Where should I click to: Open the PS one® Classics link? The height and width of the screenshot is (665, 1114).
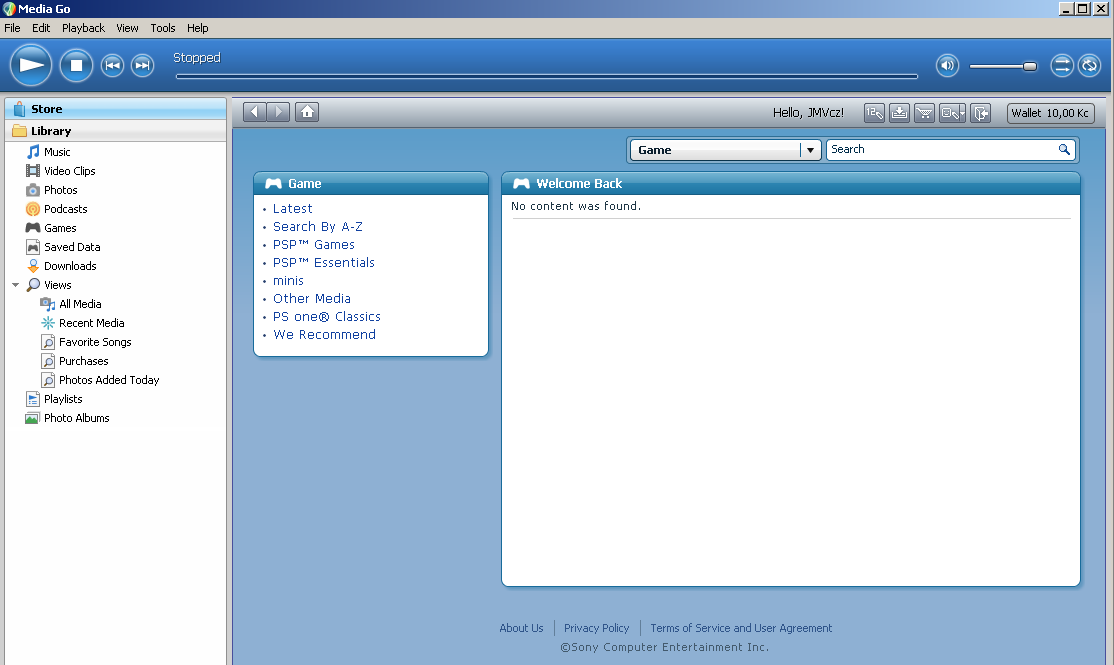[327, 316]
